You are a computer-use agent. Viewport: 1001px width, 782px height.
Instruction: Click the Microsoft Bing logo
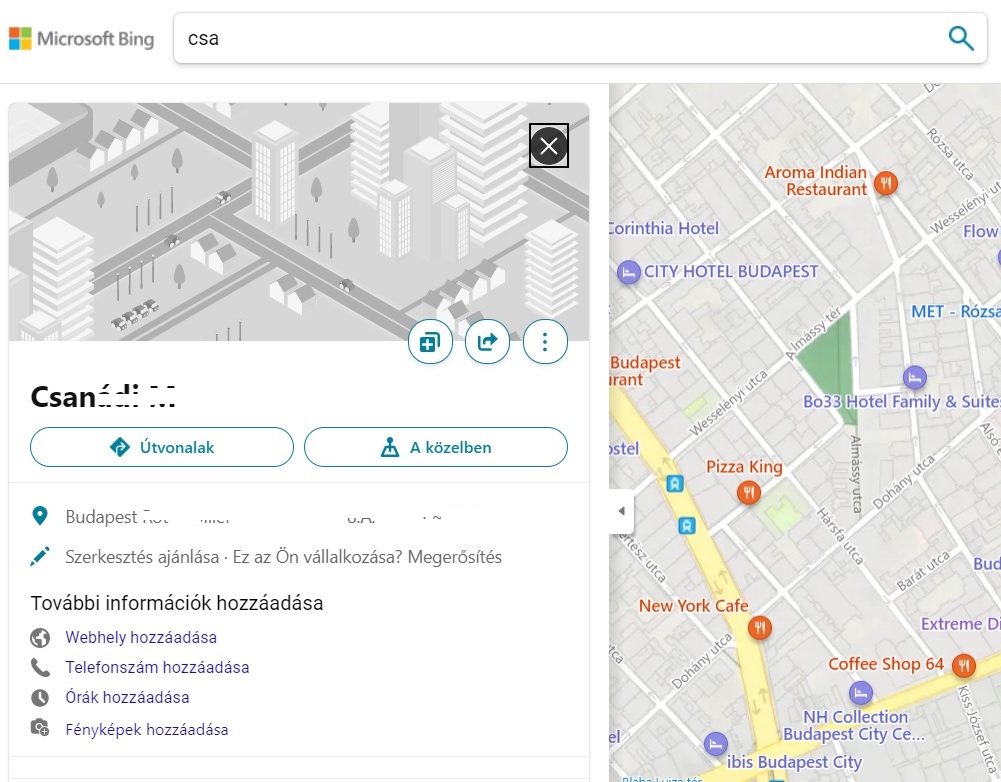click(81, 38)
